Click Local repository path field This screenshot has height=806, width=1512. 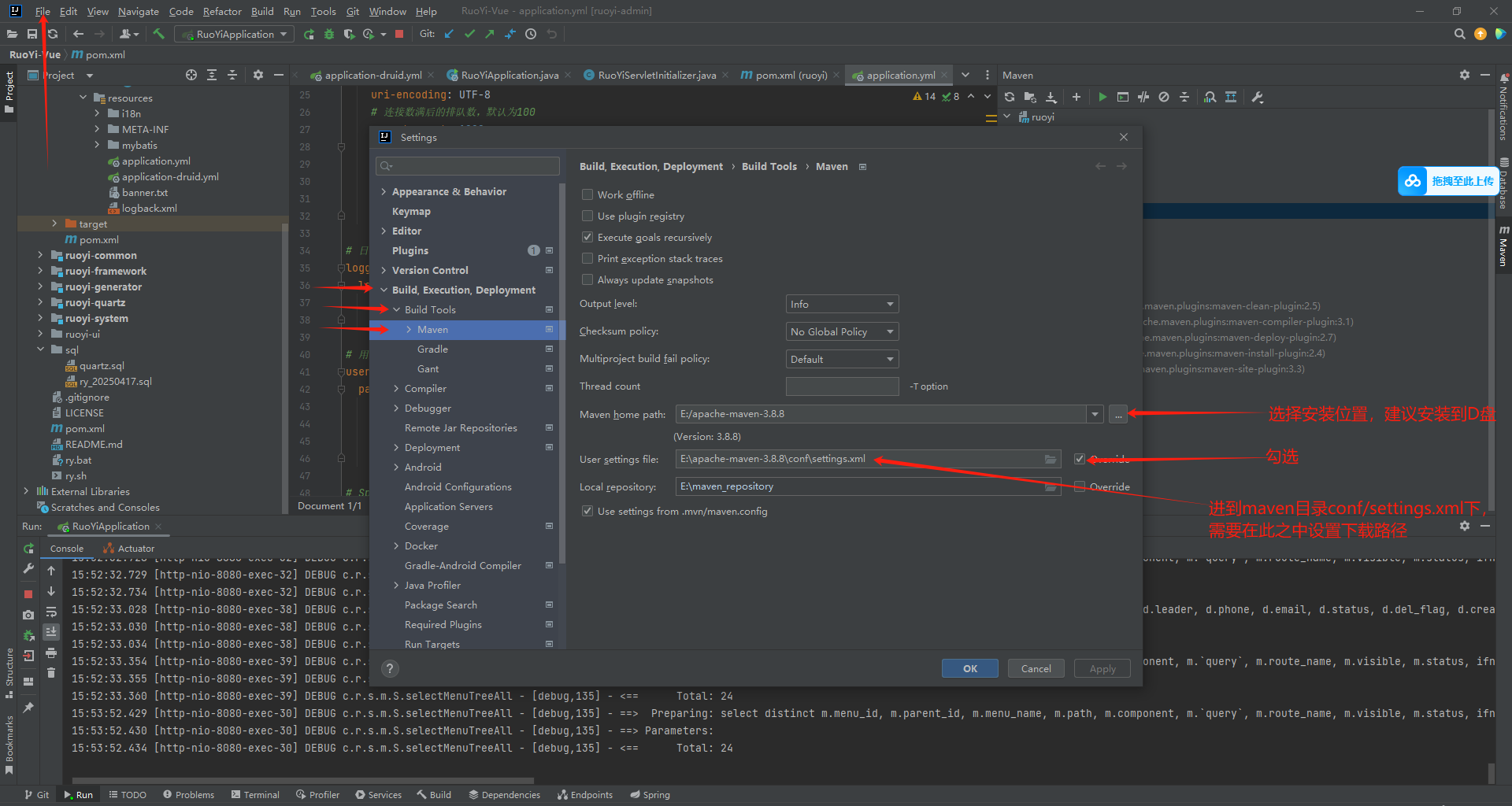coord(868,486)
